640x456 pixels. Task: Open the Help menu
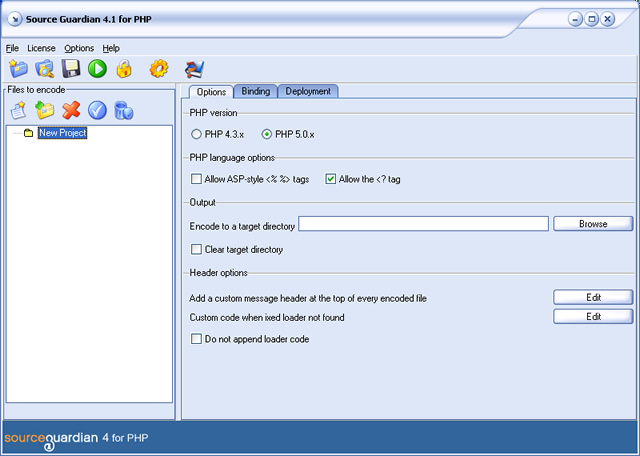coord(111,48)
